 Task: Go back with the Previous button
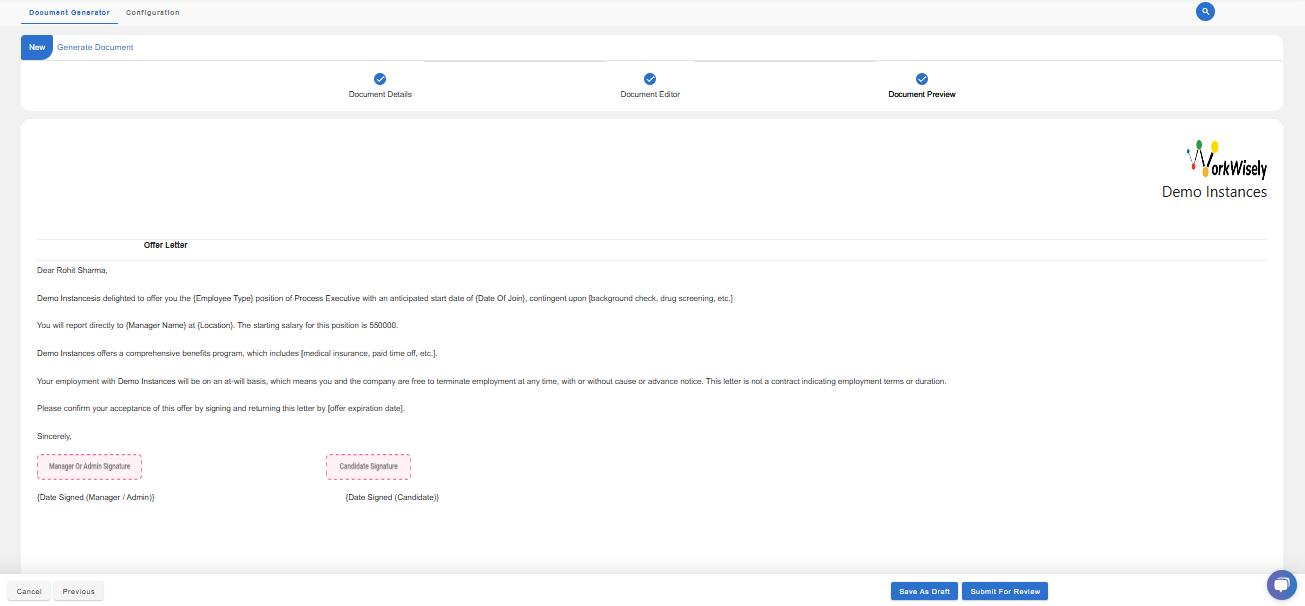pyautogui.click(x=78, y=591)
